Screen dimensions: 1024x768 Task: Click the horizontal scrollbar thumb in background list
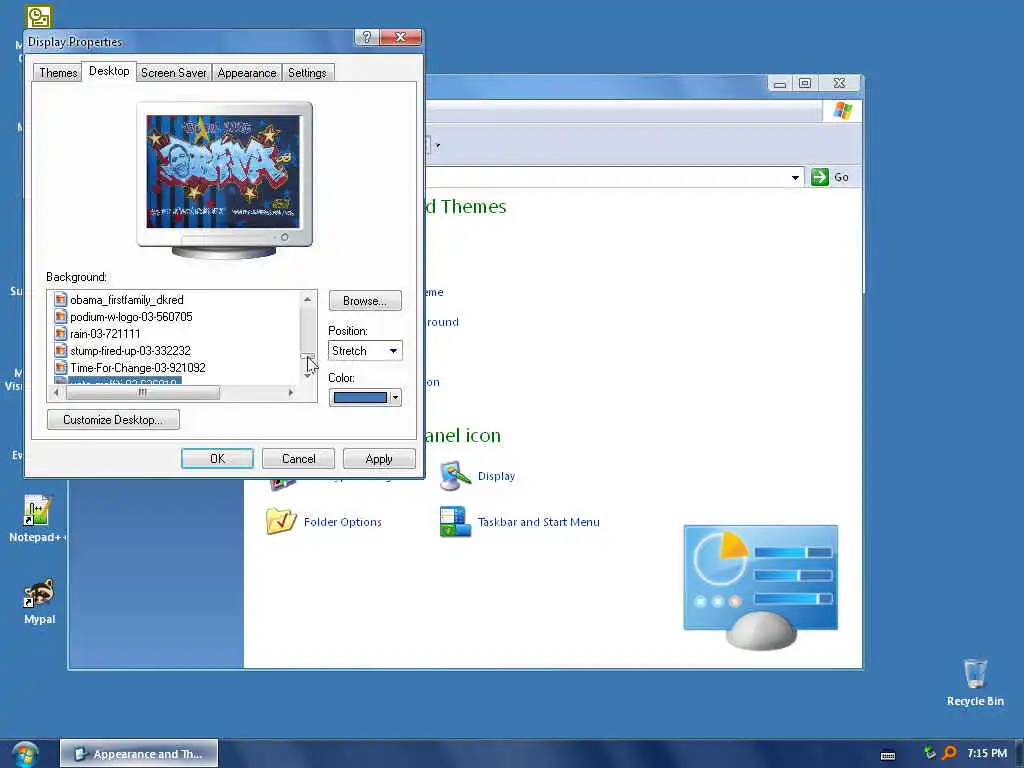click(x=142, y=392)
